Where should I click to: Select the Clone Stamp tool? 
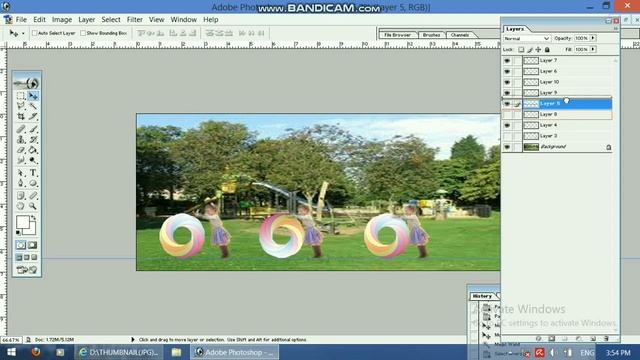click(21, 140)
